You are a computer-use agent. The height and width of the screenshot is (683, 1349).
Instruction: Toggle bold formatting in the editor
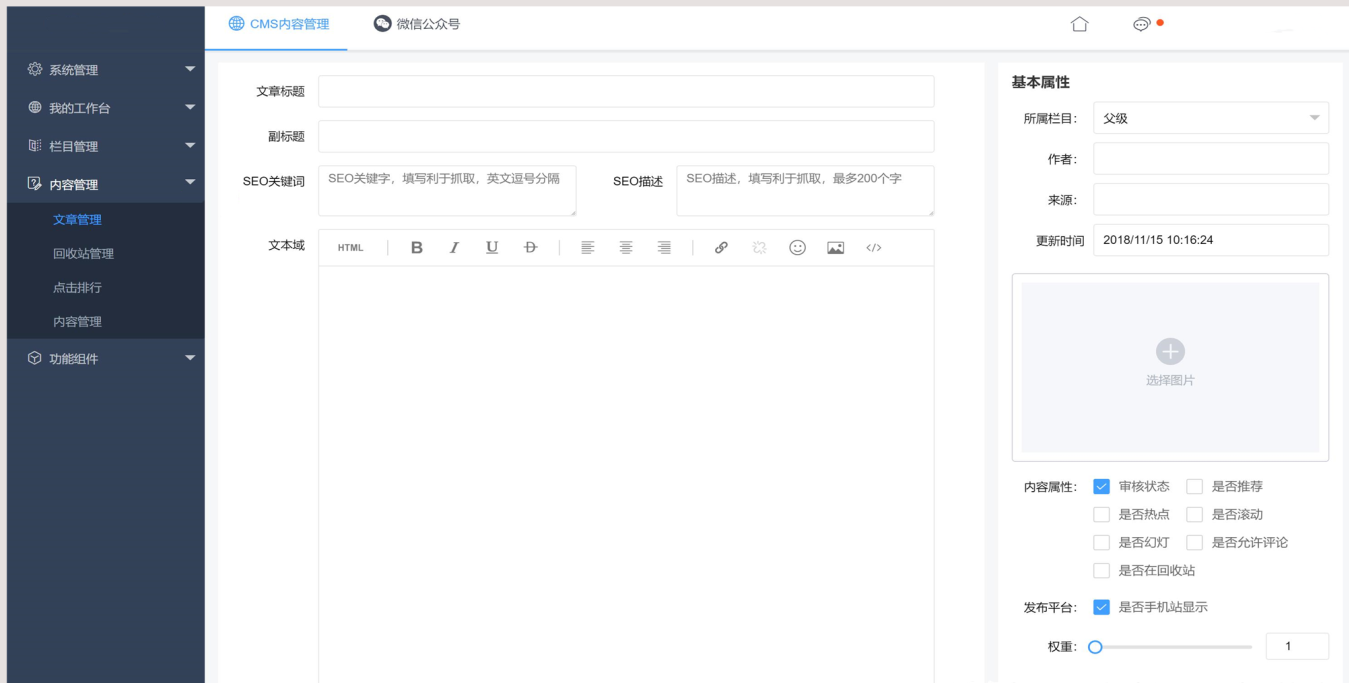[417, 248]
